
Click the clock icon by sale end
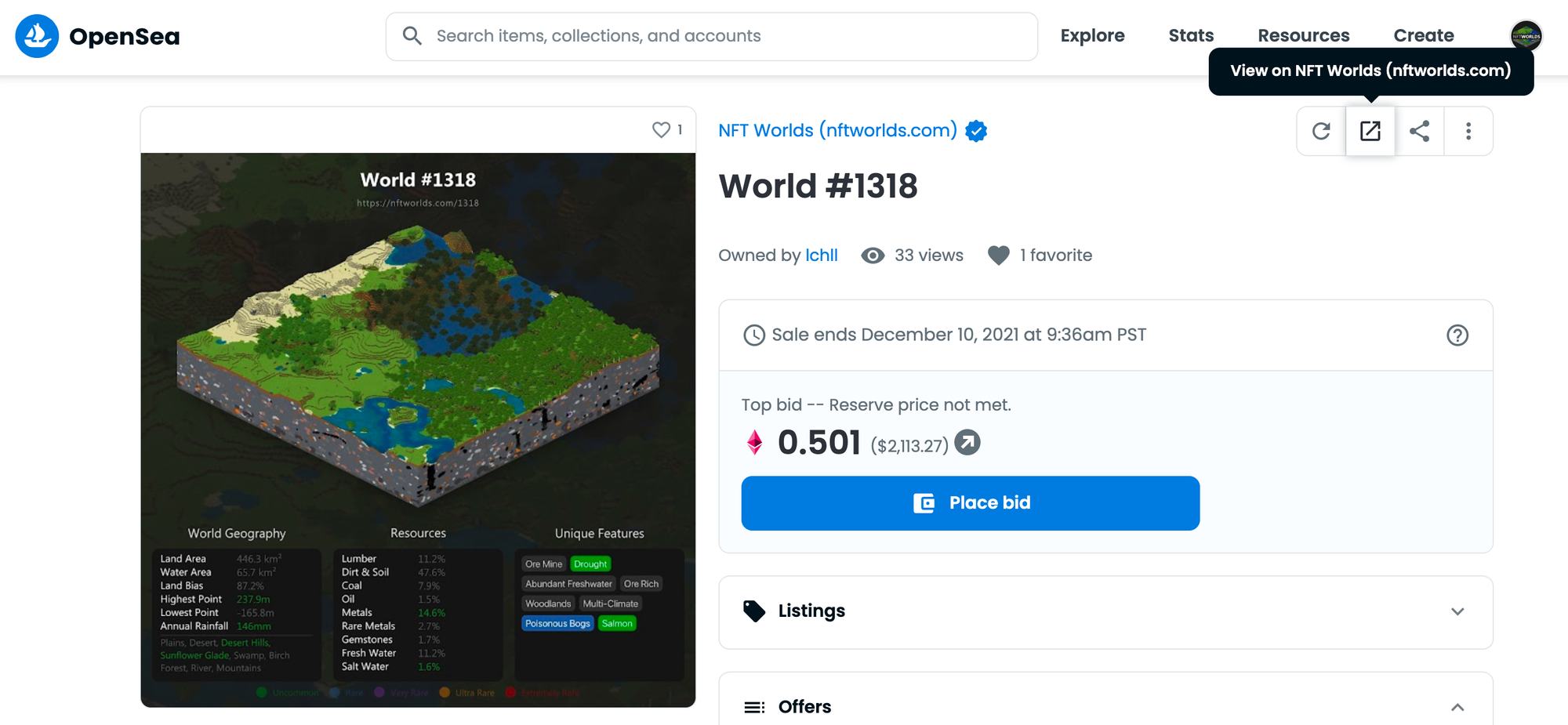(x=754, y=335)
